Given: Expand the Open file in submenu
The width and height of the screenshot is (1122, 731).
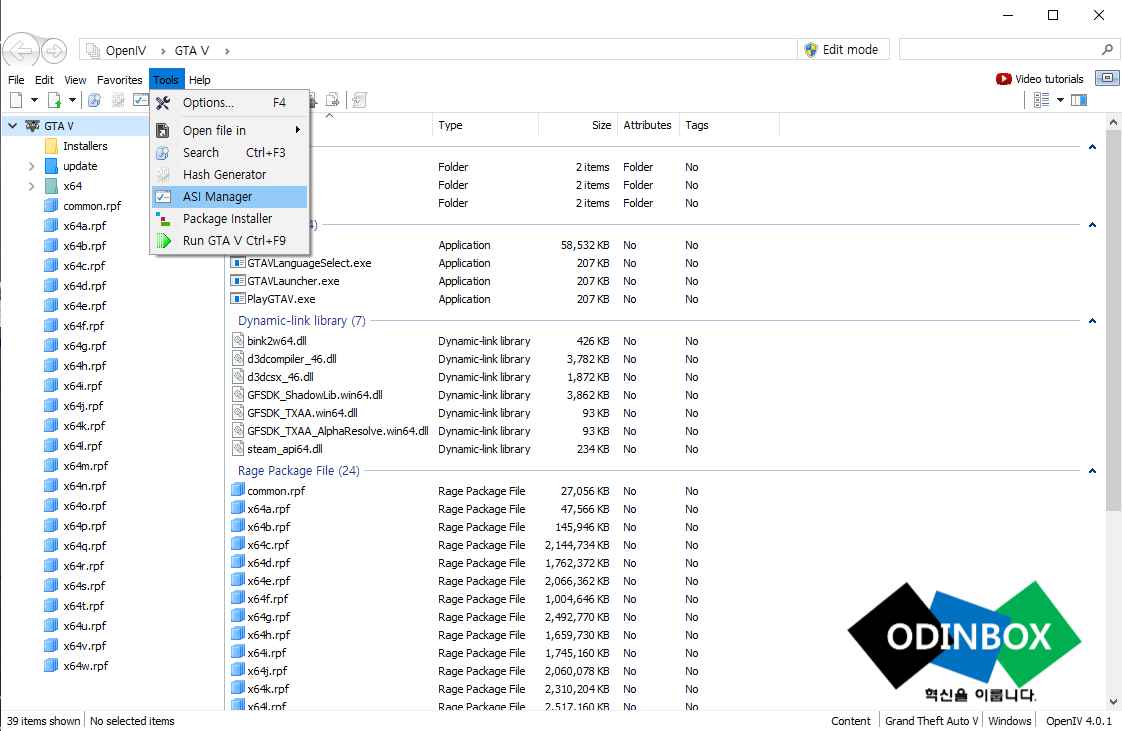Looking at the screenshot, I should coord(230,130).
